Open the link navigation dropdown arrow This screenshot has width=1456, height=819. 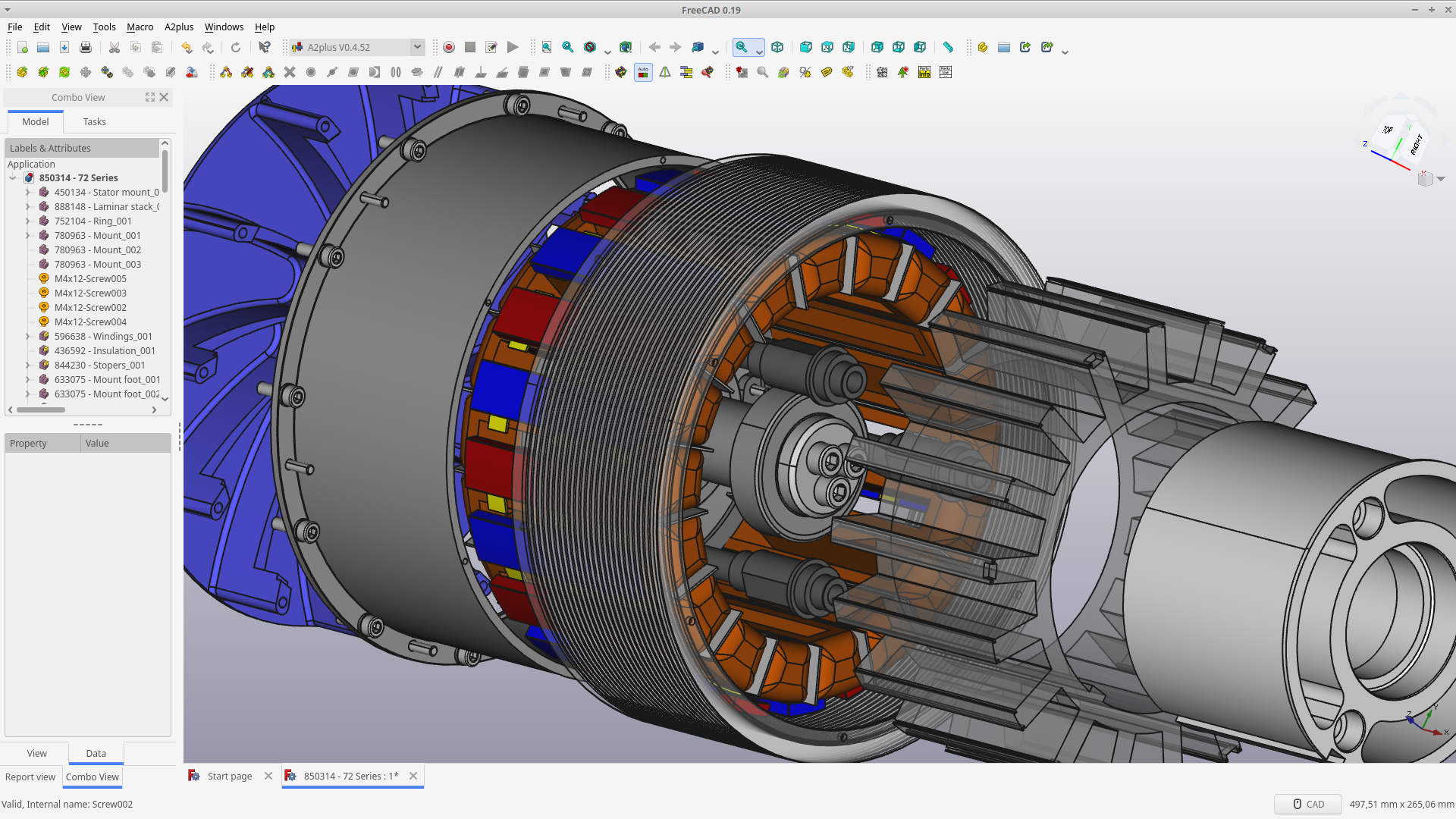tap(716, 51)
